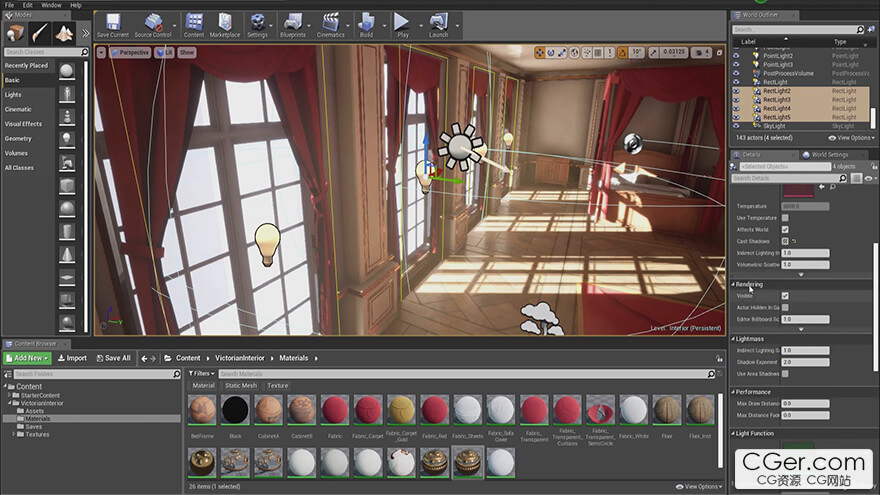Viewport: 880px width, 495px height.
Task: Open Source Control from the toolbar
Action: coord(153,24)
